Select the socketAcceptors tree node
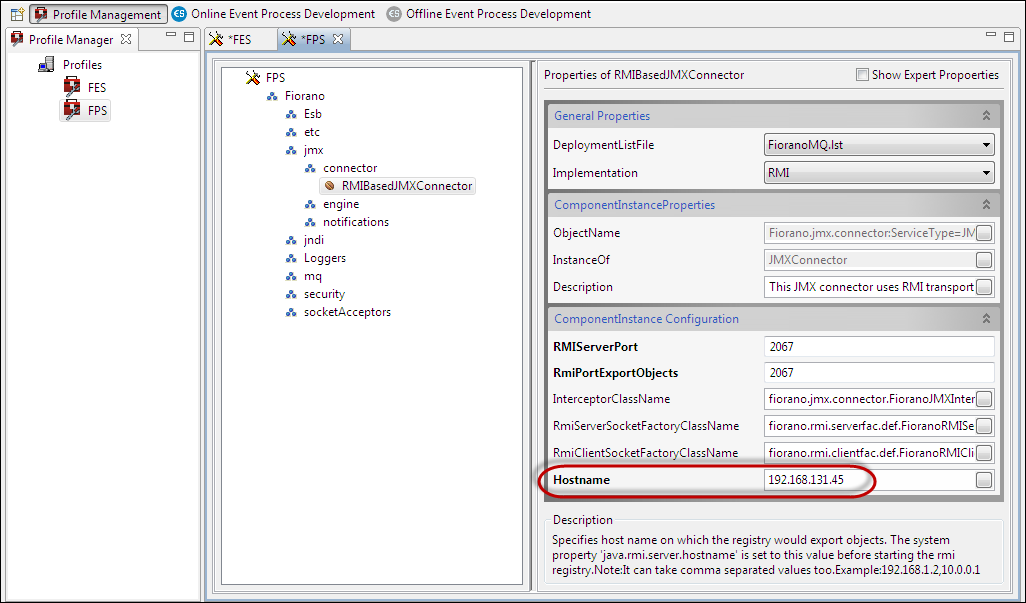Screen dimensions: 1026x603 [347, 312]
